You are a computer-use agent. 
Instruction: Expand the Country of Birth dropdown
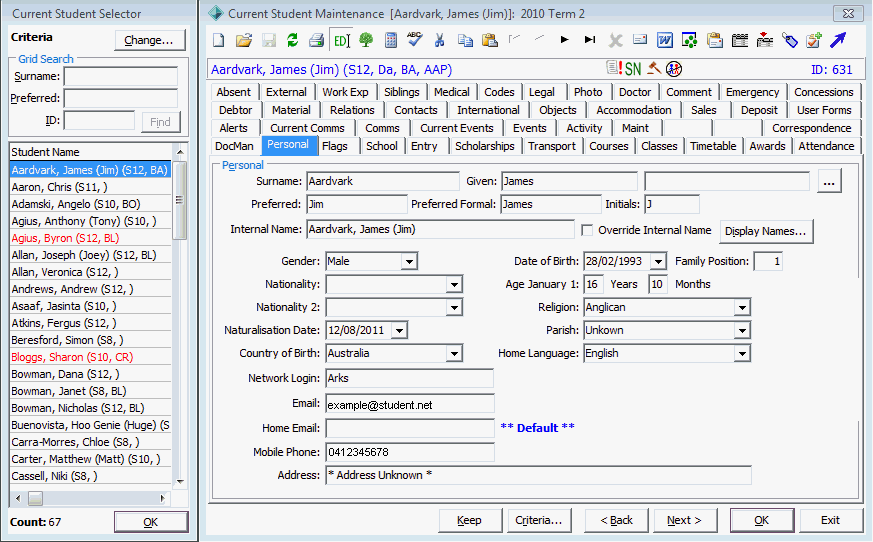click(x=454, y=354)
